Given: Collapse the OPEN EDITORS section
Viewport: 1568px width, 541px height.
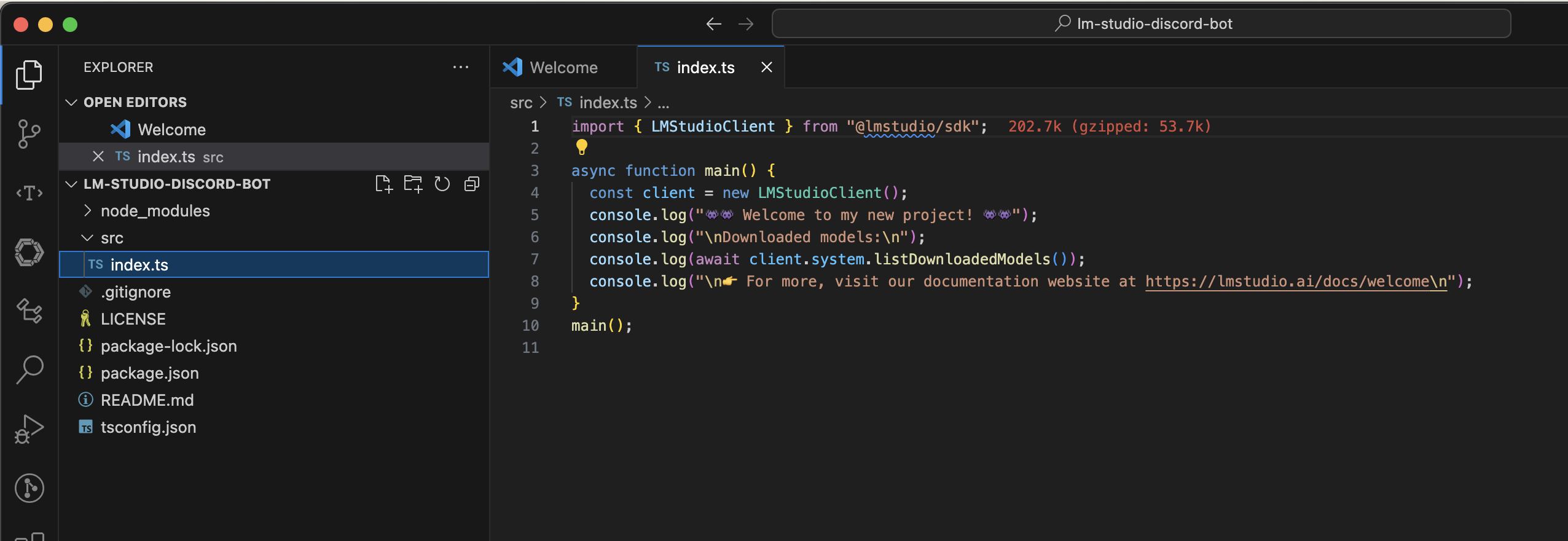Looking at the screenshot, I should [x=71, y=102].
